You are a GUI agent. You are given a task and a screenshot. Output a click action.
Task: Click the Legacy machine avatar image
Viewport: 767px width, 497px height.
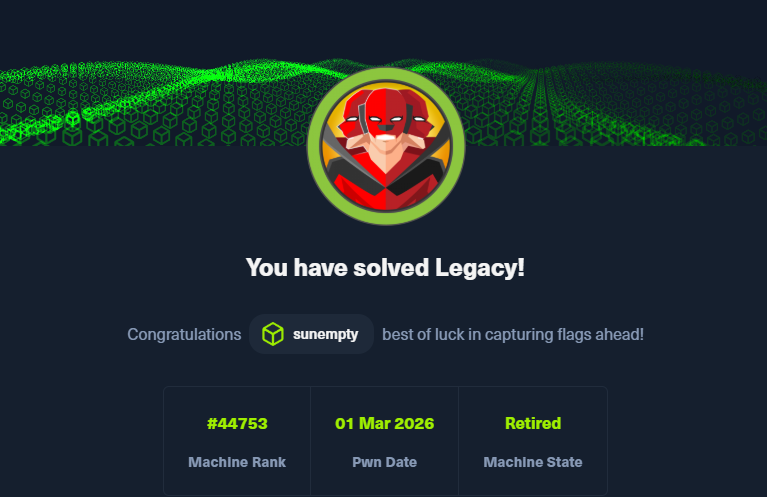pyautogui.click(x=386, y=146)
